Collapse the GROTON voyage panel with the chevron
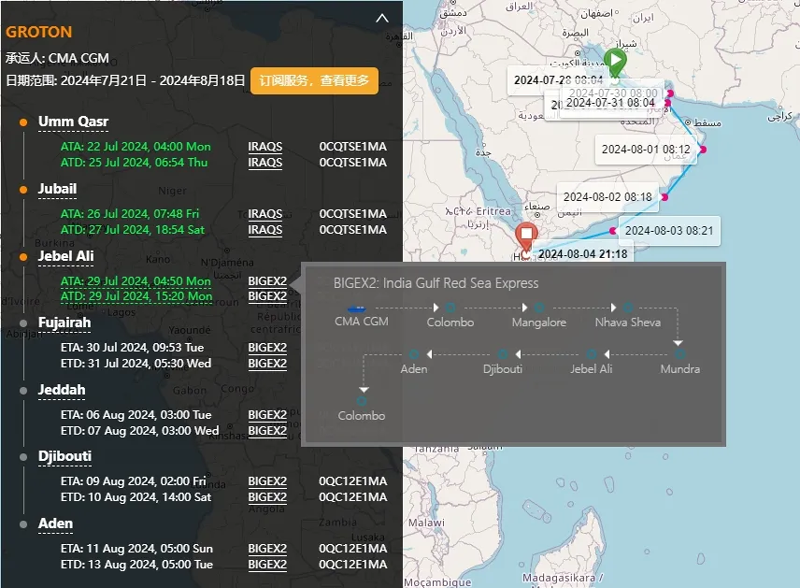Screen dimensions: 800x588 click(381, 17)
